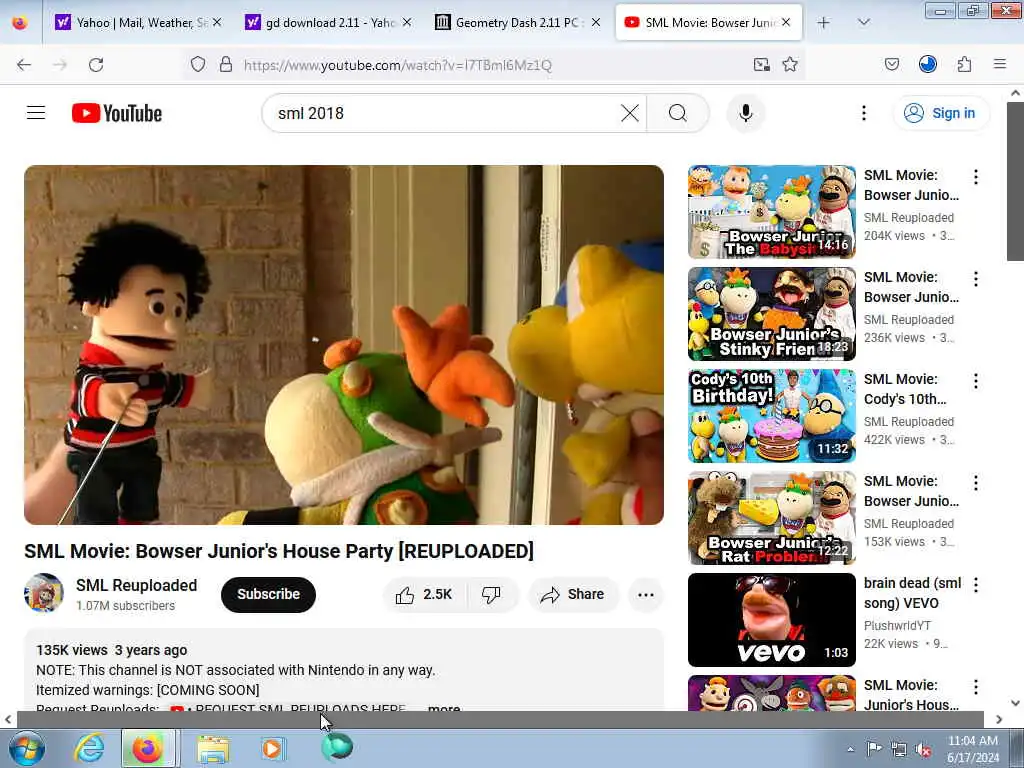
Task: Click the magnifier search button
Action: coord(677,113)
